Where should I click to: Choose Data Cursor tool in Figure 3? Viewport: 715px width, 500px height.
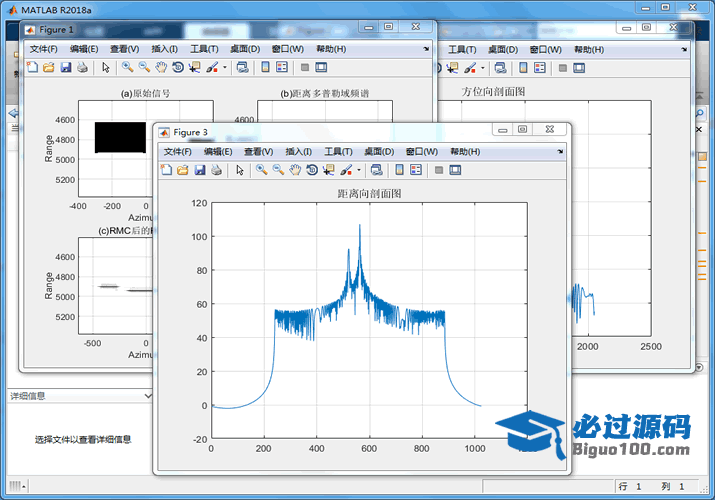point(328,170)
